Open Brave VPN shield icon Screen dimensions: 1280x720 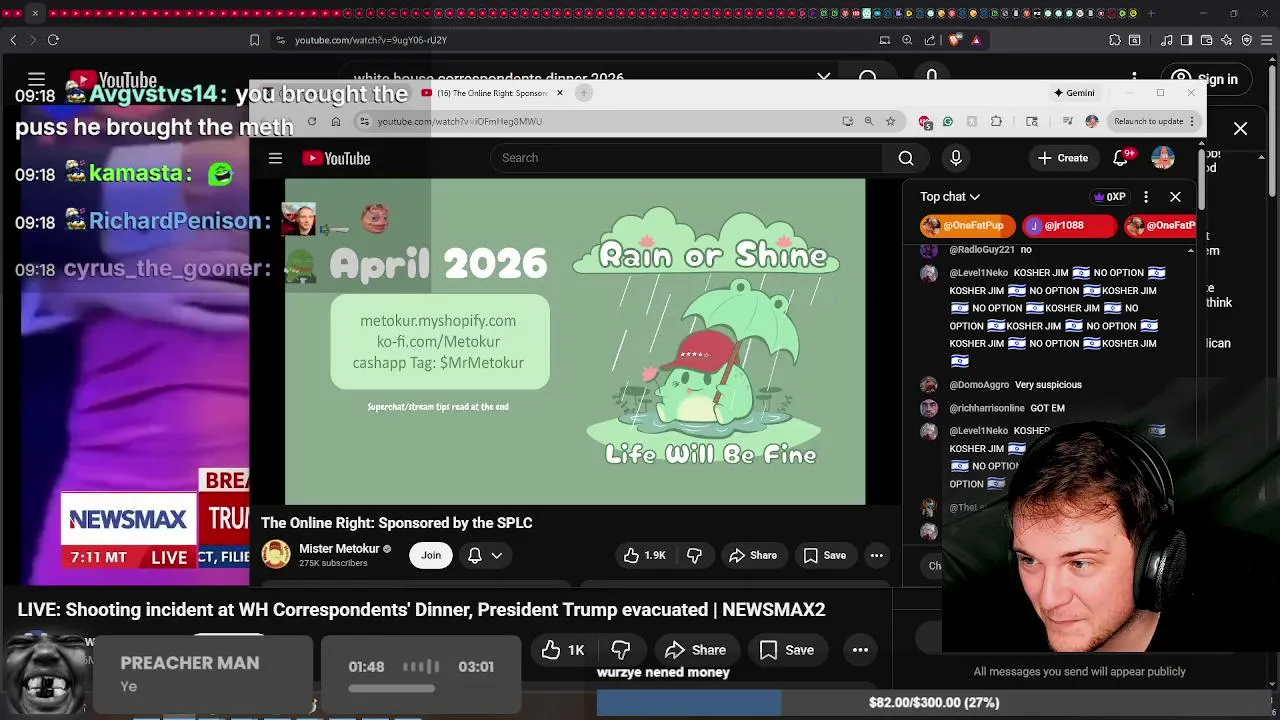pos(1246,40)
